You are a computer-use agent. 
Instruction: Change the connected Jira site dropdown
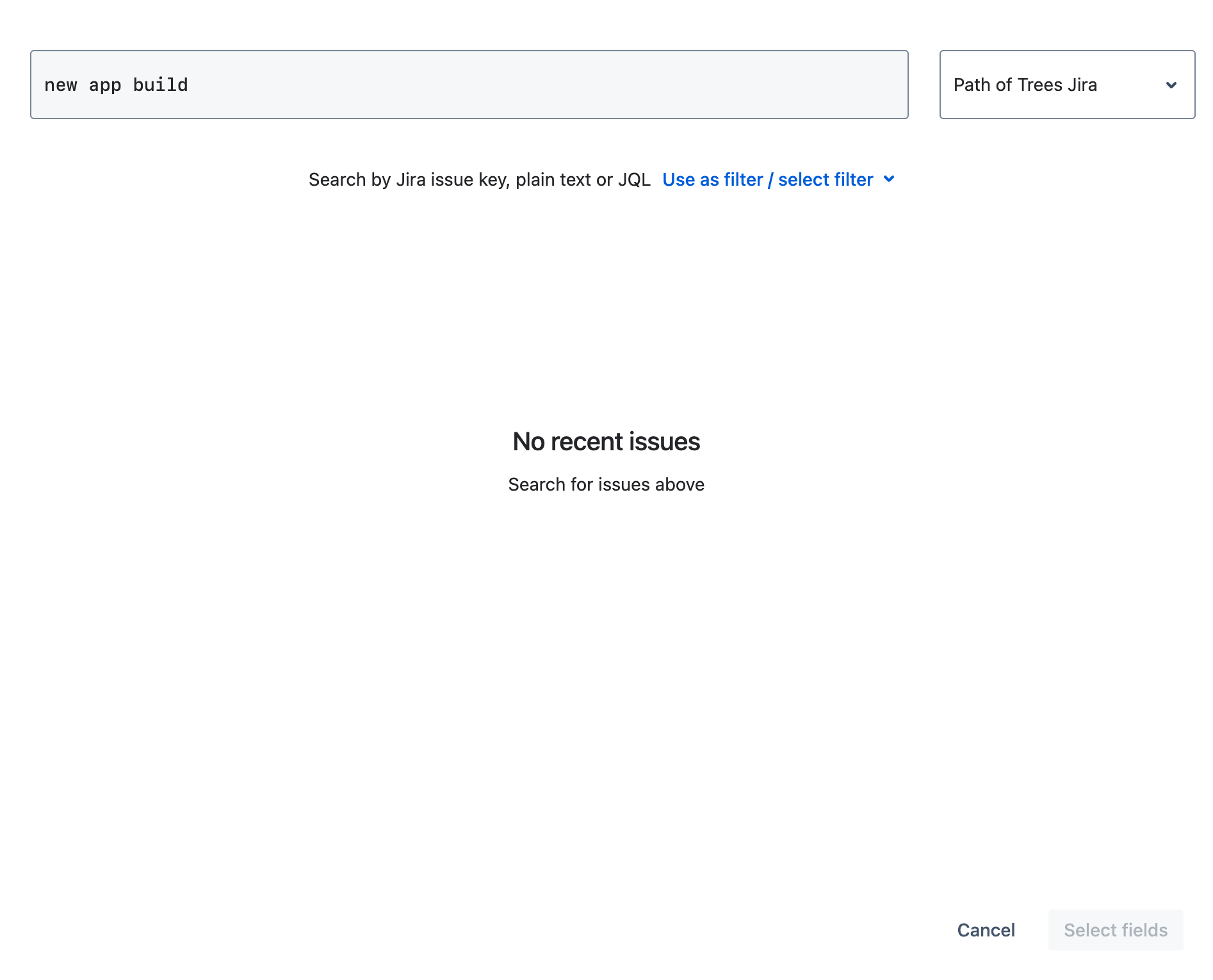coord(1067,84)
